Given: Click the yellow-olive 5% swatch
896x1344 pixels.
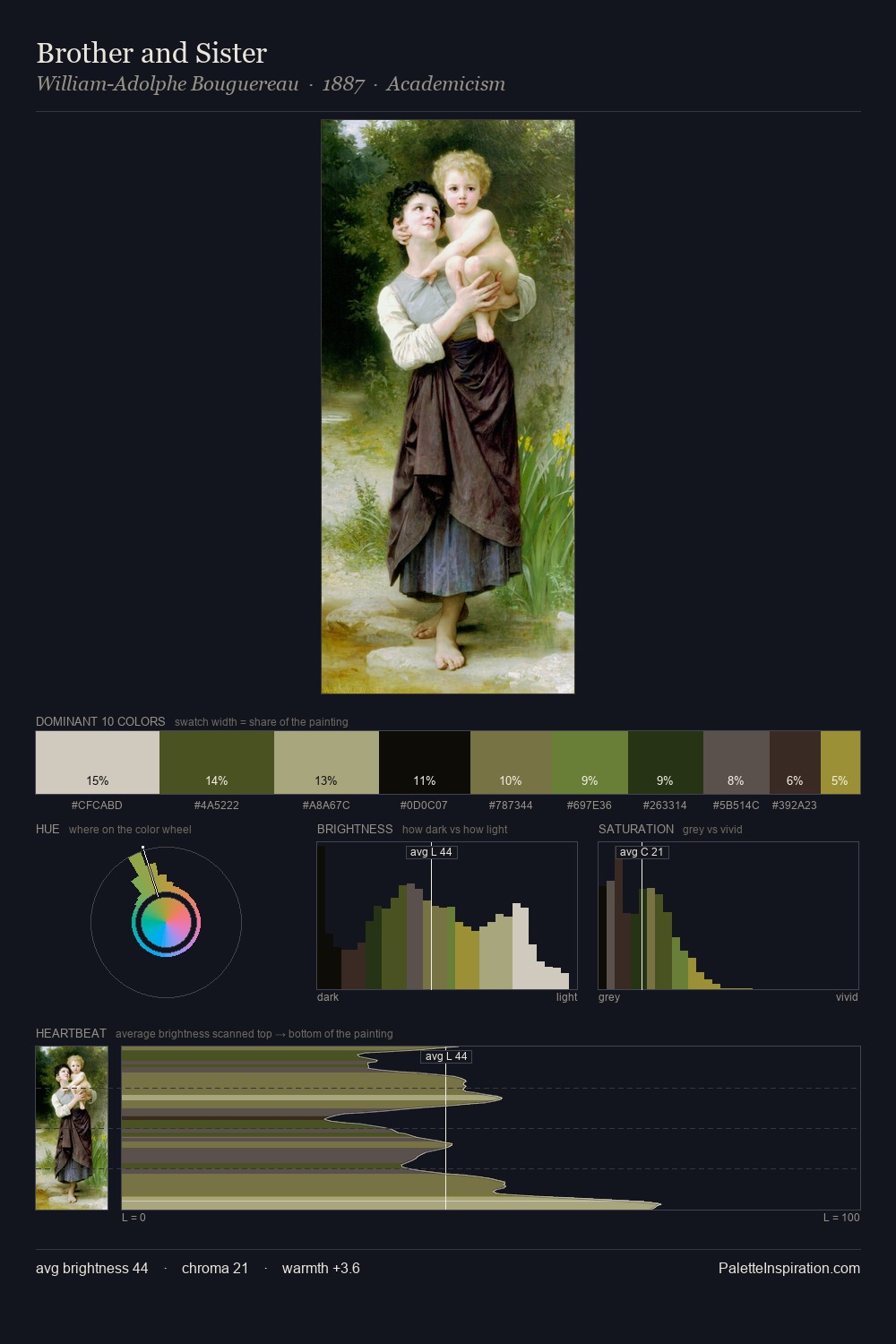Looking at the screenshot, I should 840,762.
